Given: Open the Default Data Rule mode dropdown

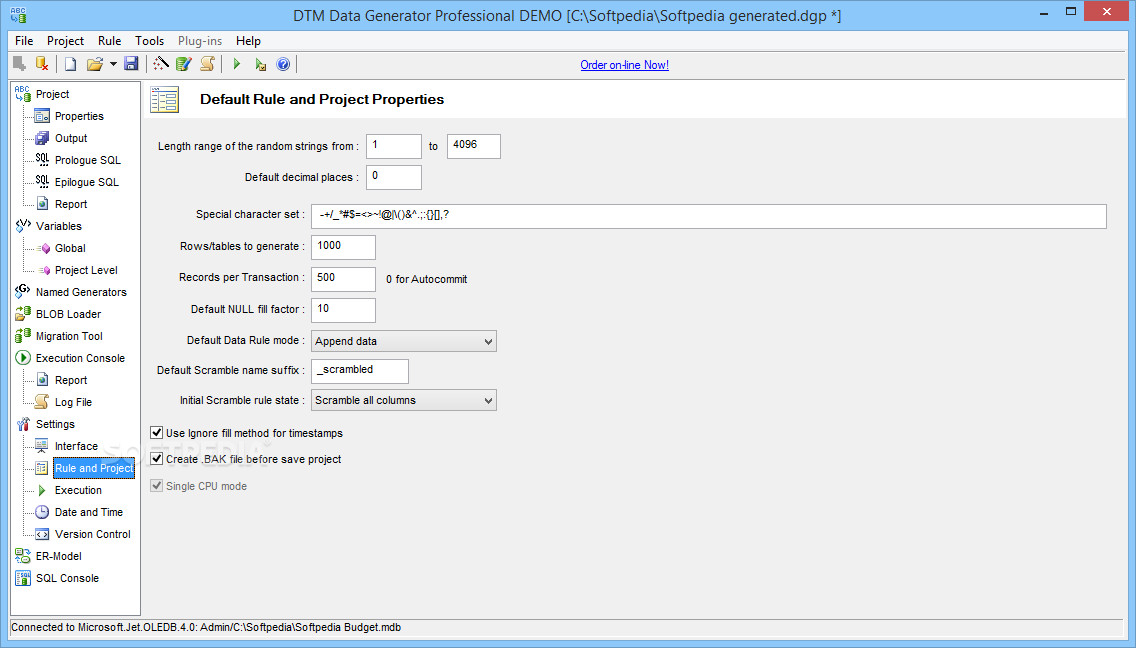Looking at the screenshot, I should [404, 341].
